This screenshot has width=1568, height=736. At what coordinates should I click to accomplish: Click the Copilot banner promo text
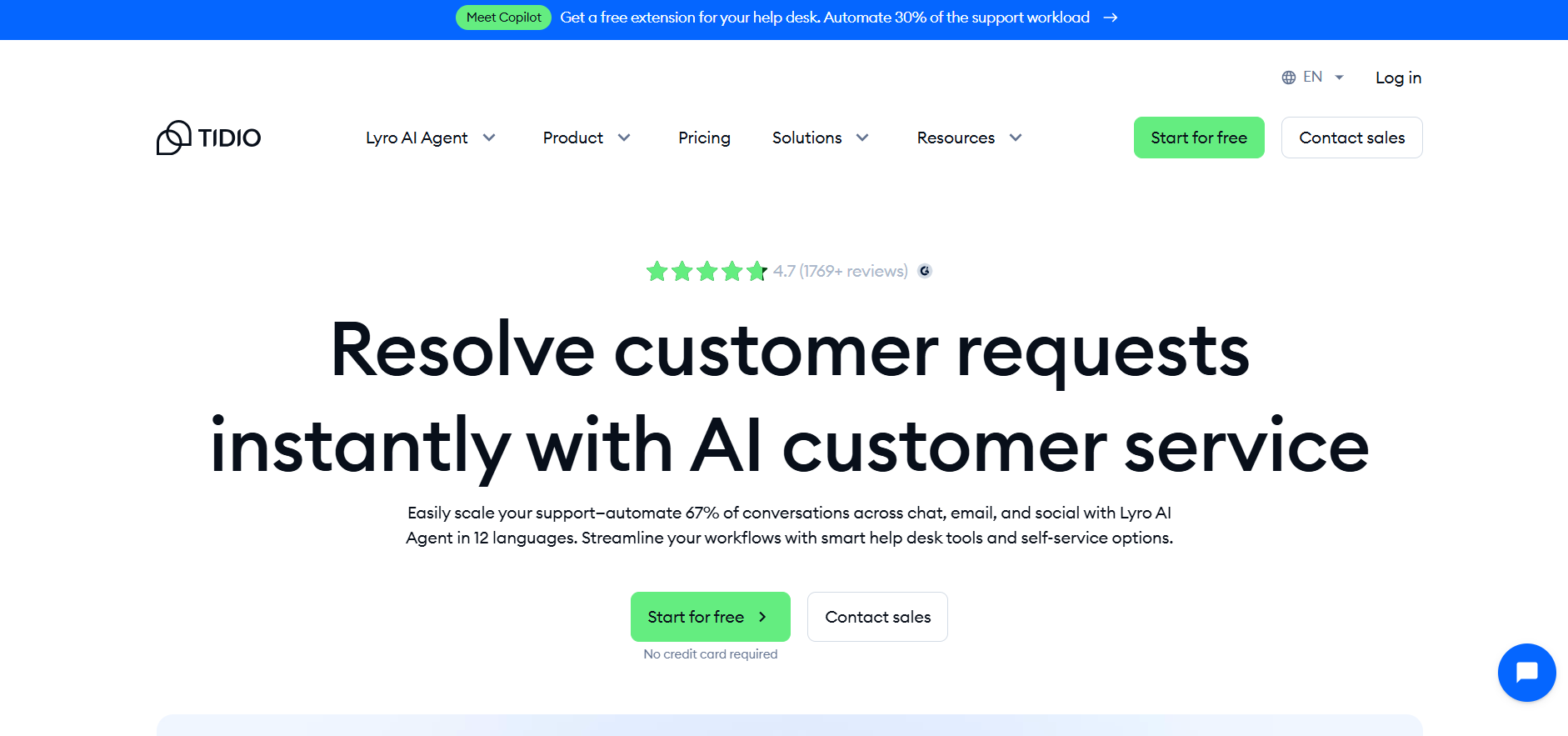tap(825, 18)
